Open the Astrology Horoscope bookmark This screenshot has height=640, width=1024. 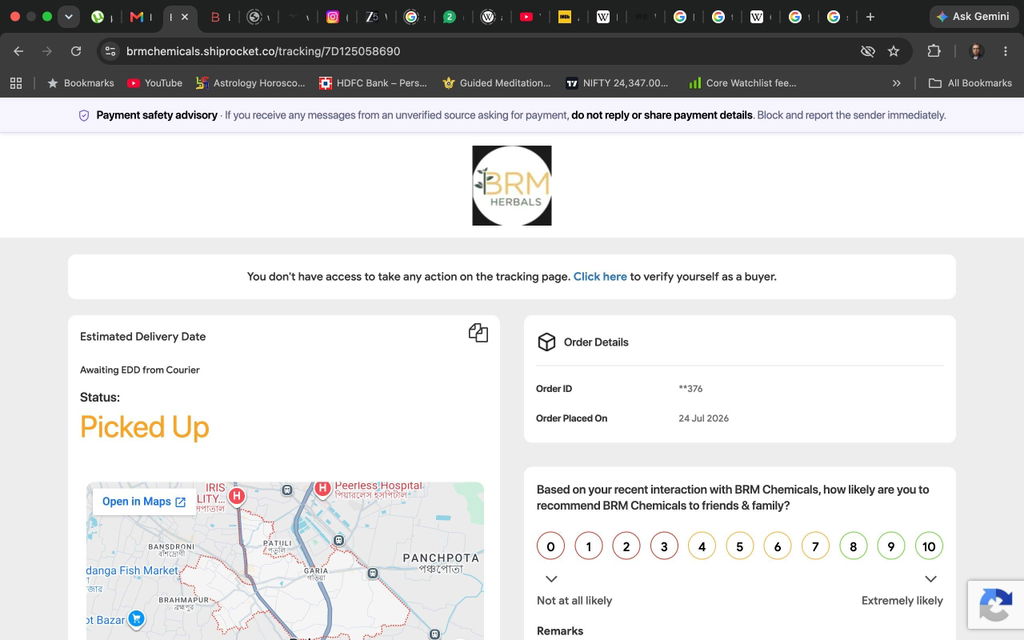pos(251,83)
